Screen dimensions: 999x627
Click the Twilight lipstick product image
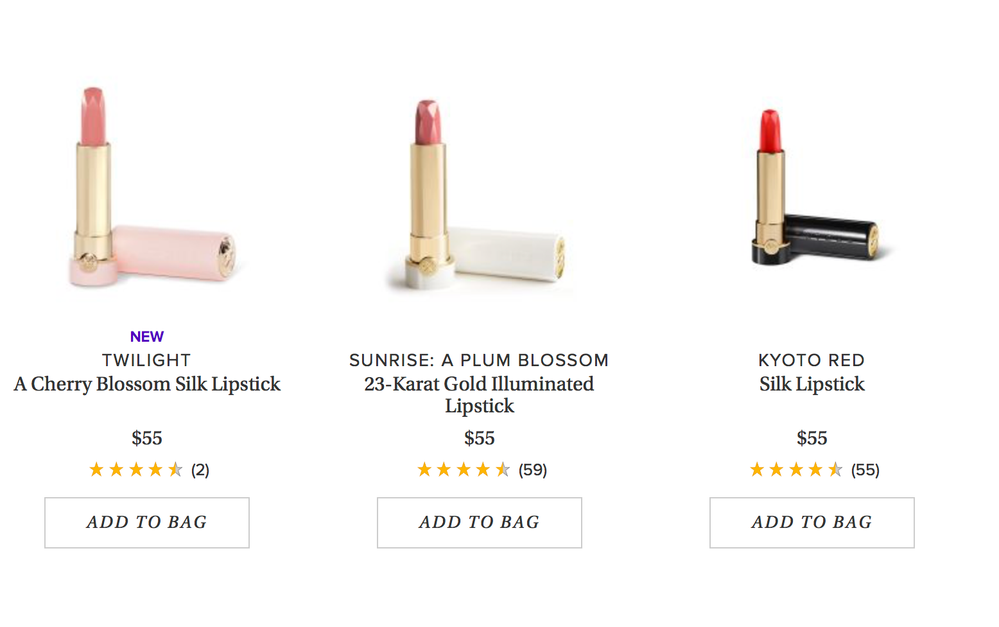click(150, 190)
